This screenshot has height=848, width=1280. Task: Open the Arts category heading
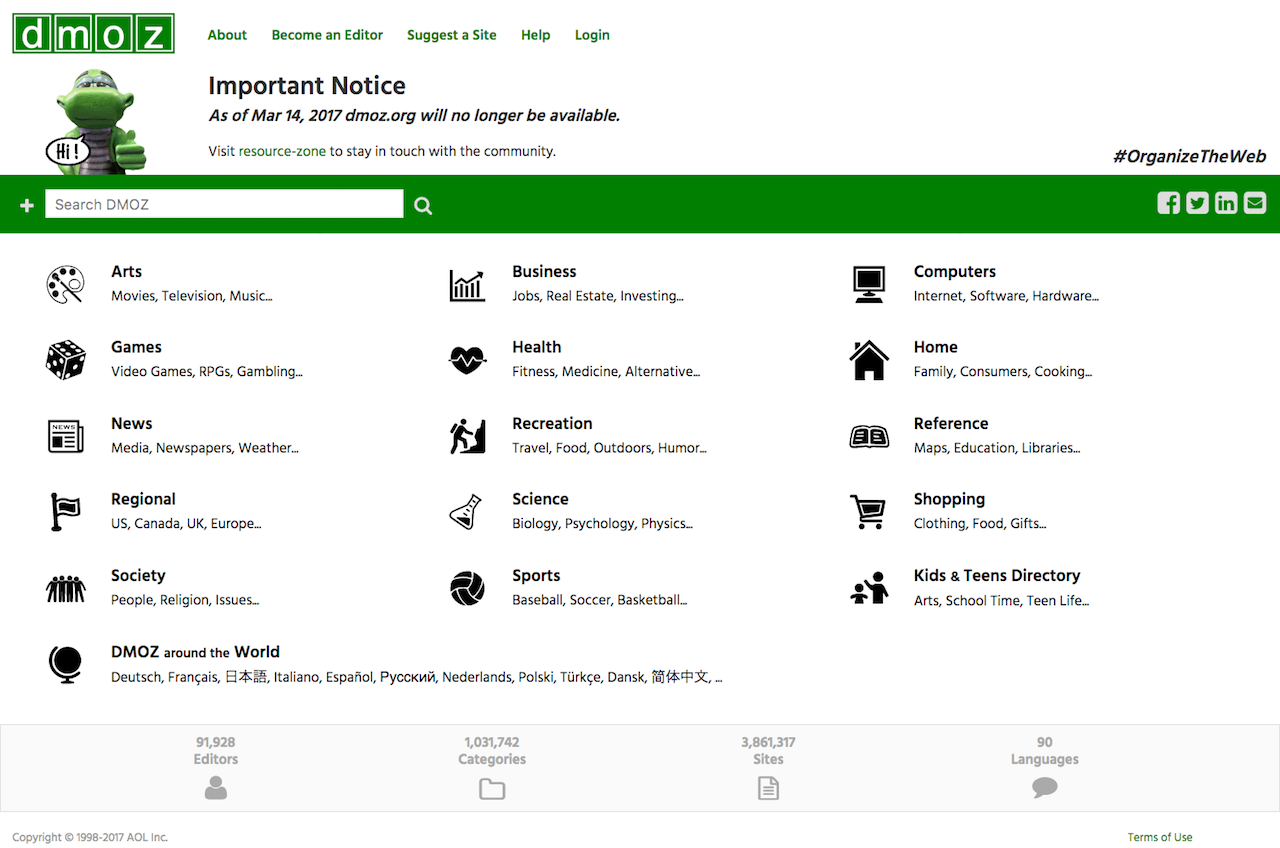click(x=126, y=271)
